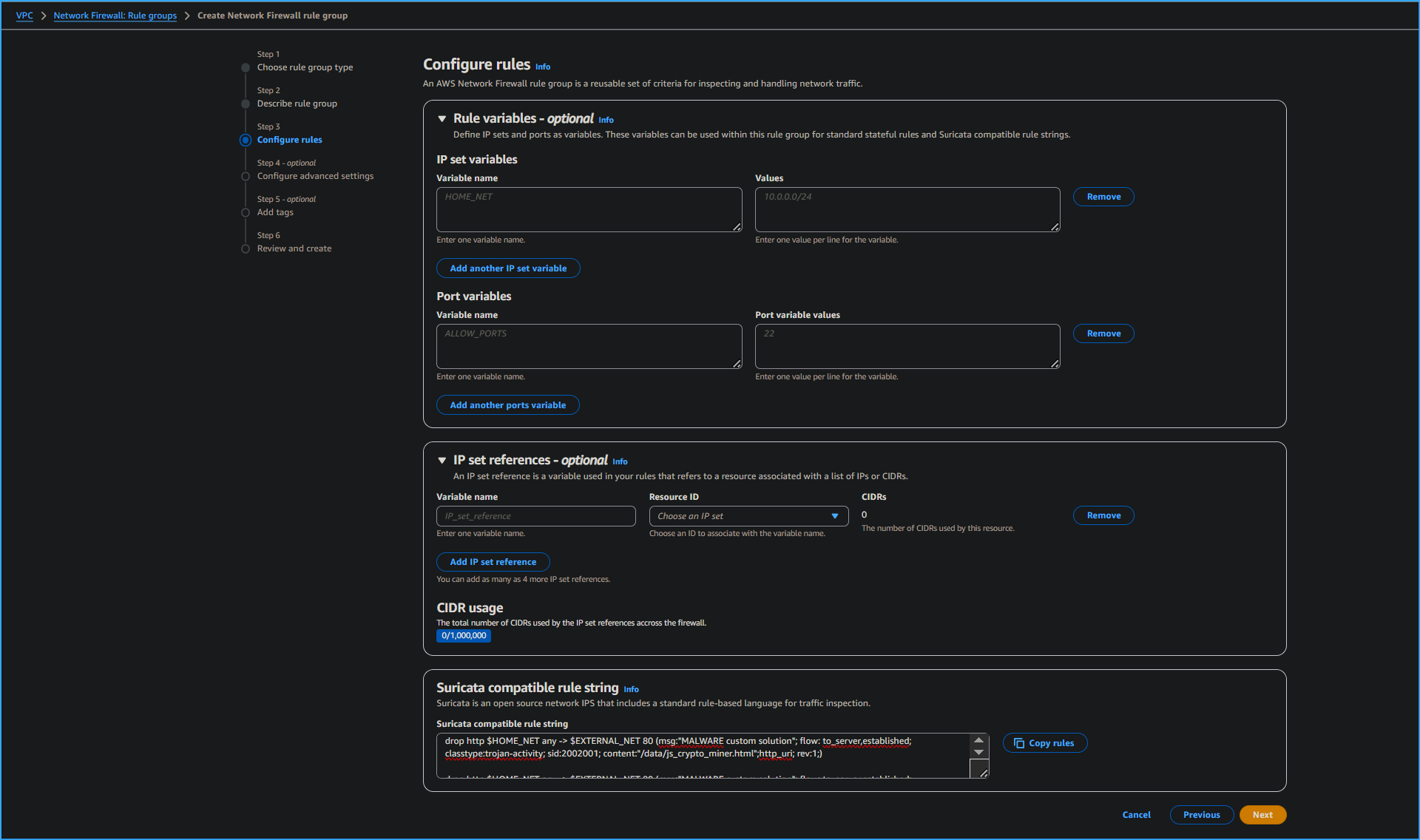Image resolution: width=1420 pixels, height=840 pixels.
Task: Select the Step 1 Choose rule group type indicator
Action: tap(245, 67)
